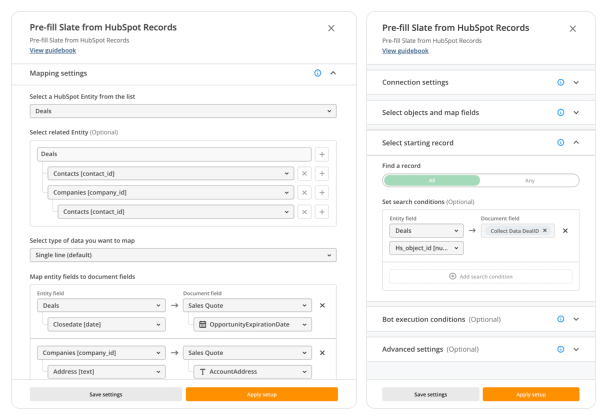Viewport: 608px width, 420px height.
Task: Open the Hs_object_id field dropdown
Action: click(x=426, y=248)
